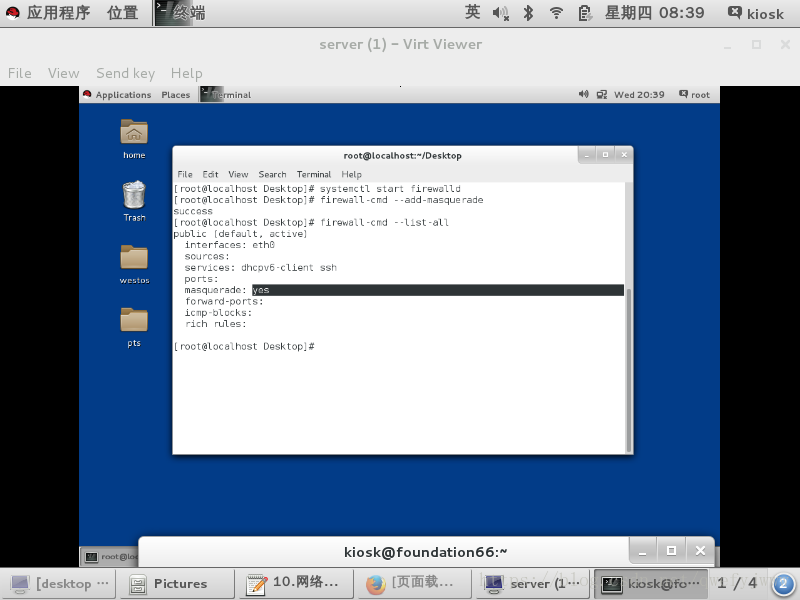Click the guest clock Wed 20:39

(x=639, y=95)
